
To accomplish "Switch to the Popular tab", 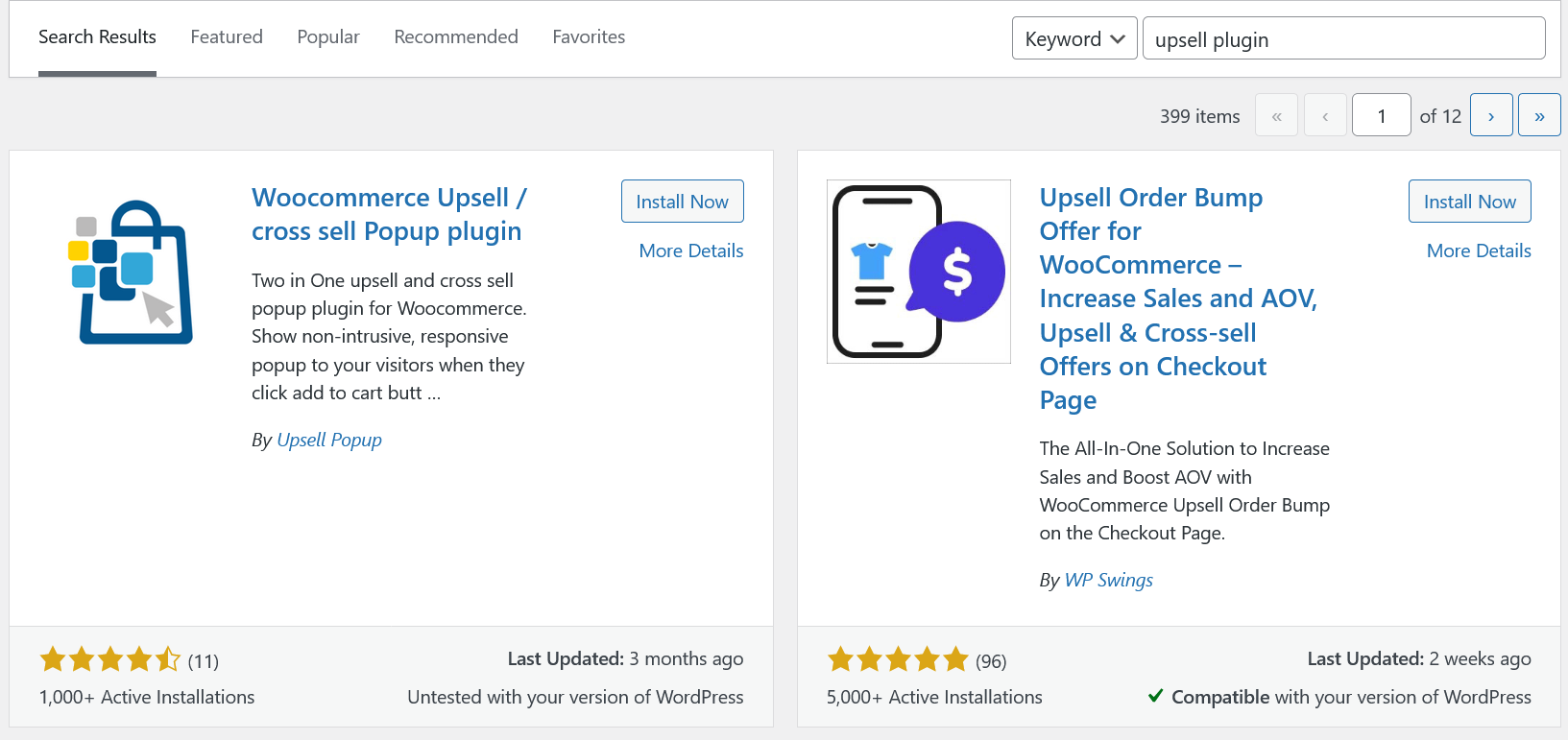I will point(328,36).
